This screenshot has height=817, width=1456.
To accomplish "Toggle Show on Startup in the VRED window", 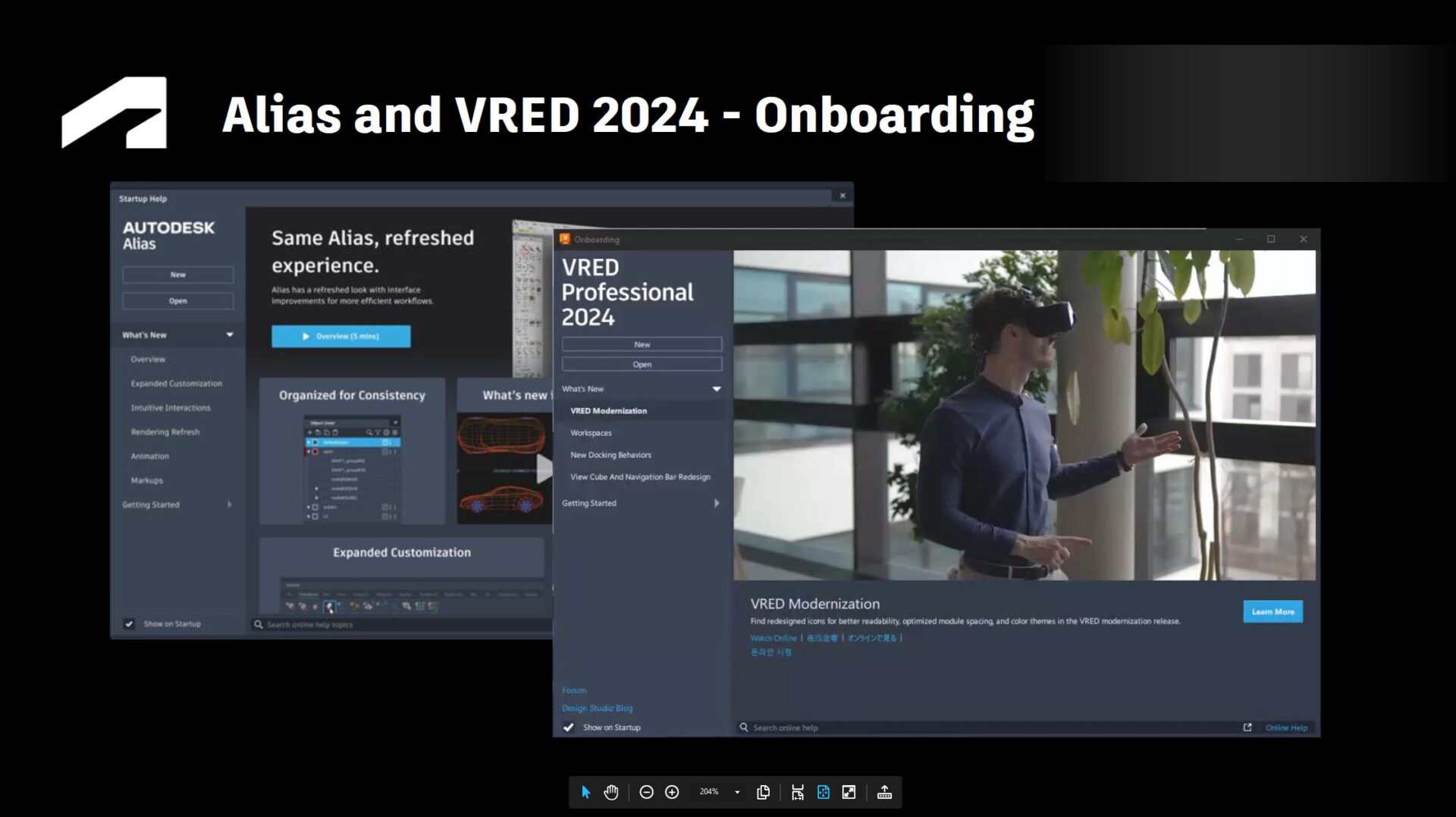I will point(568,727).
